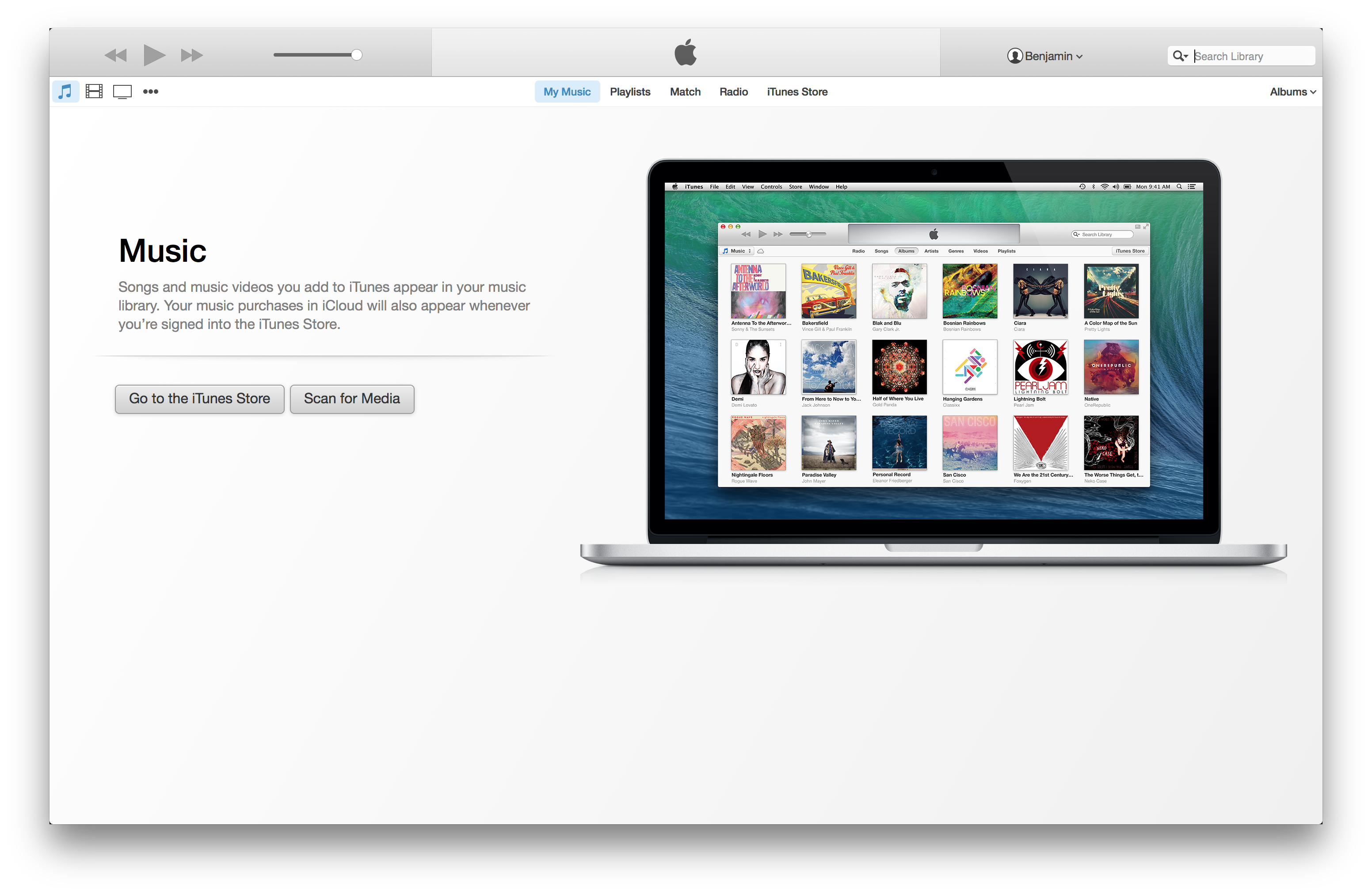
Task: Click the Demi album cover in laptop image
Action: pos(758,367)
